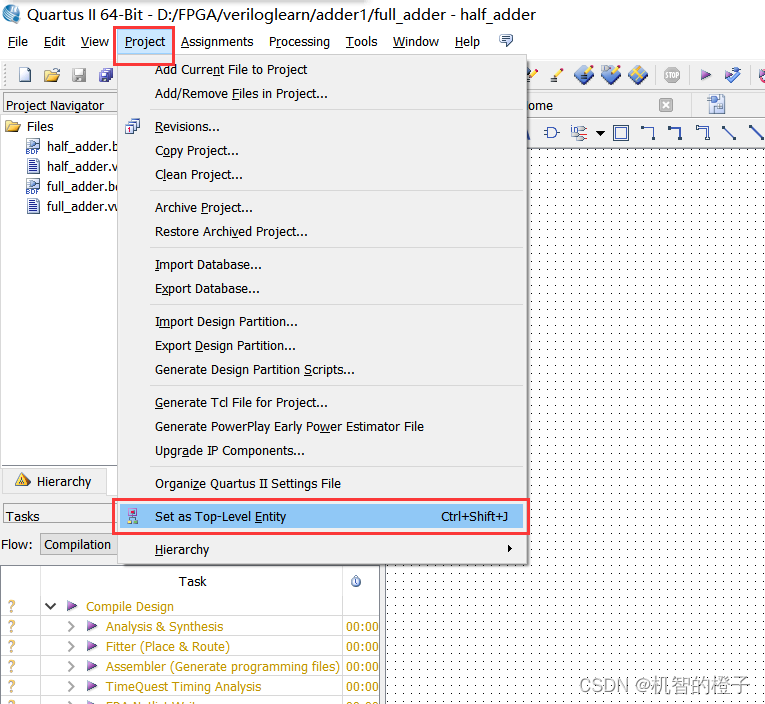Click the clock icon in Task header
Viewport: 765px width, 704px height.
pos(356,581)
